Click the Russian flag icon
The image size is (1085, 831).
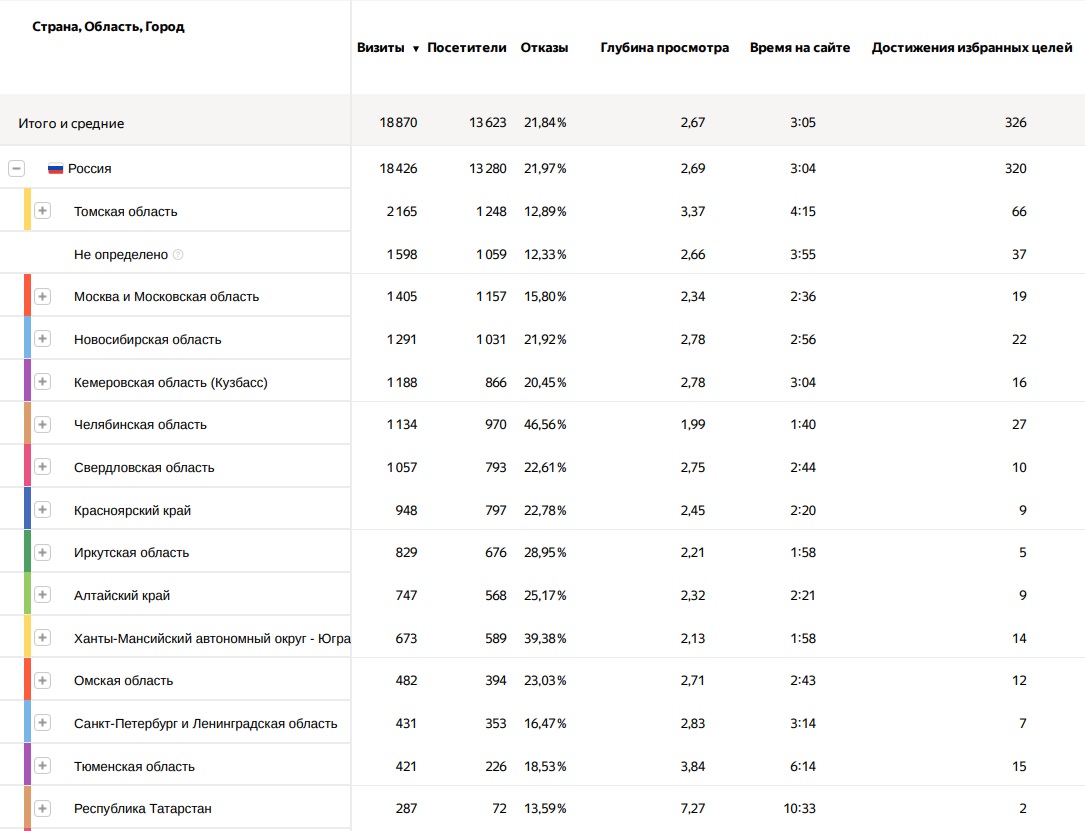pyautogui.click(x=56, y=169)
